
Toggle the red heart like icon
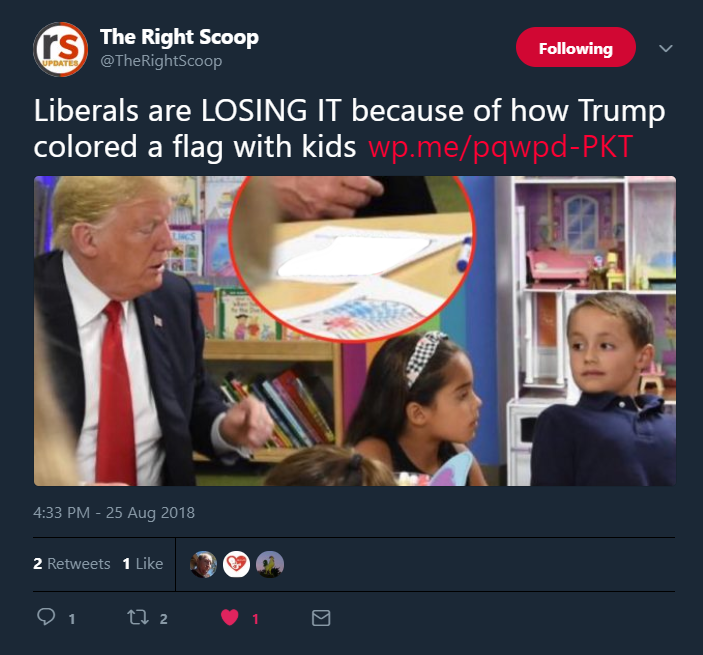point(230,617)
